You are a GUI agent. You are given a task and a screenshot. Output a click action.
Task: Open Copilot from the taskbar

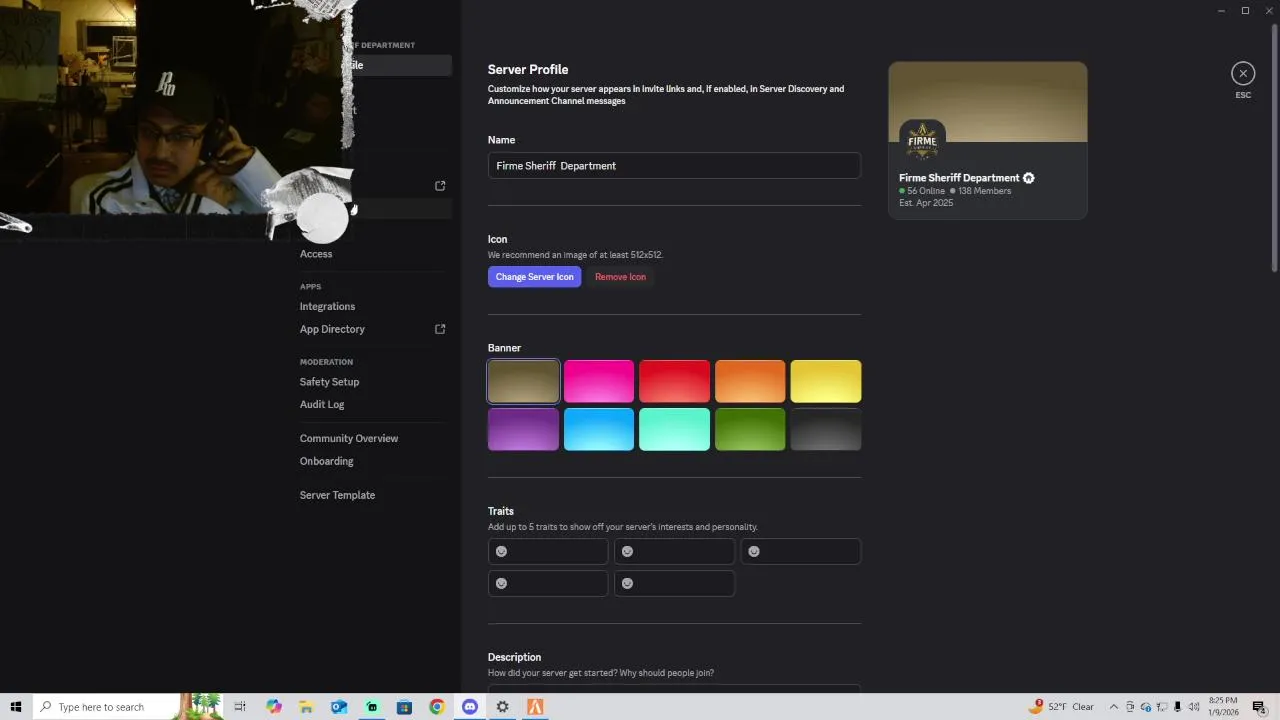pyautogui.click(x=273, y=707)
